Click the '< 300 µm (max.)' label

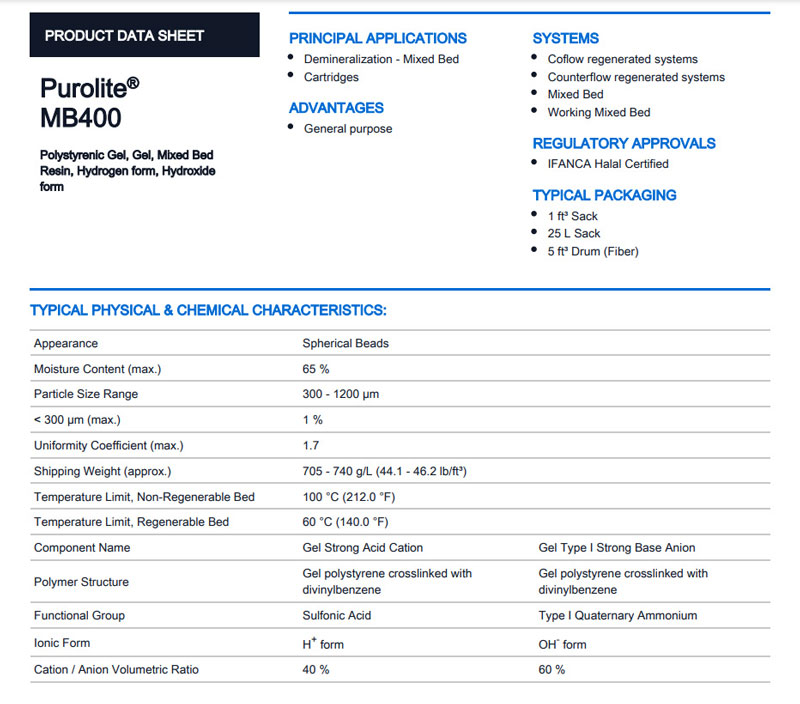click(77, 420)
